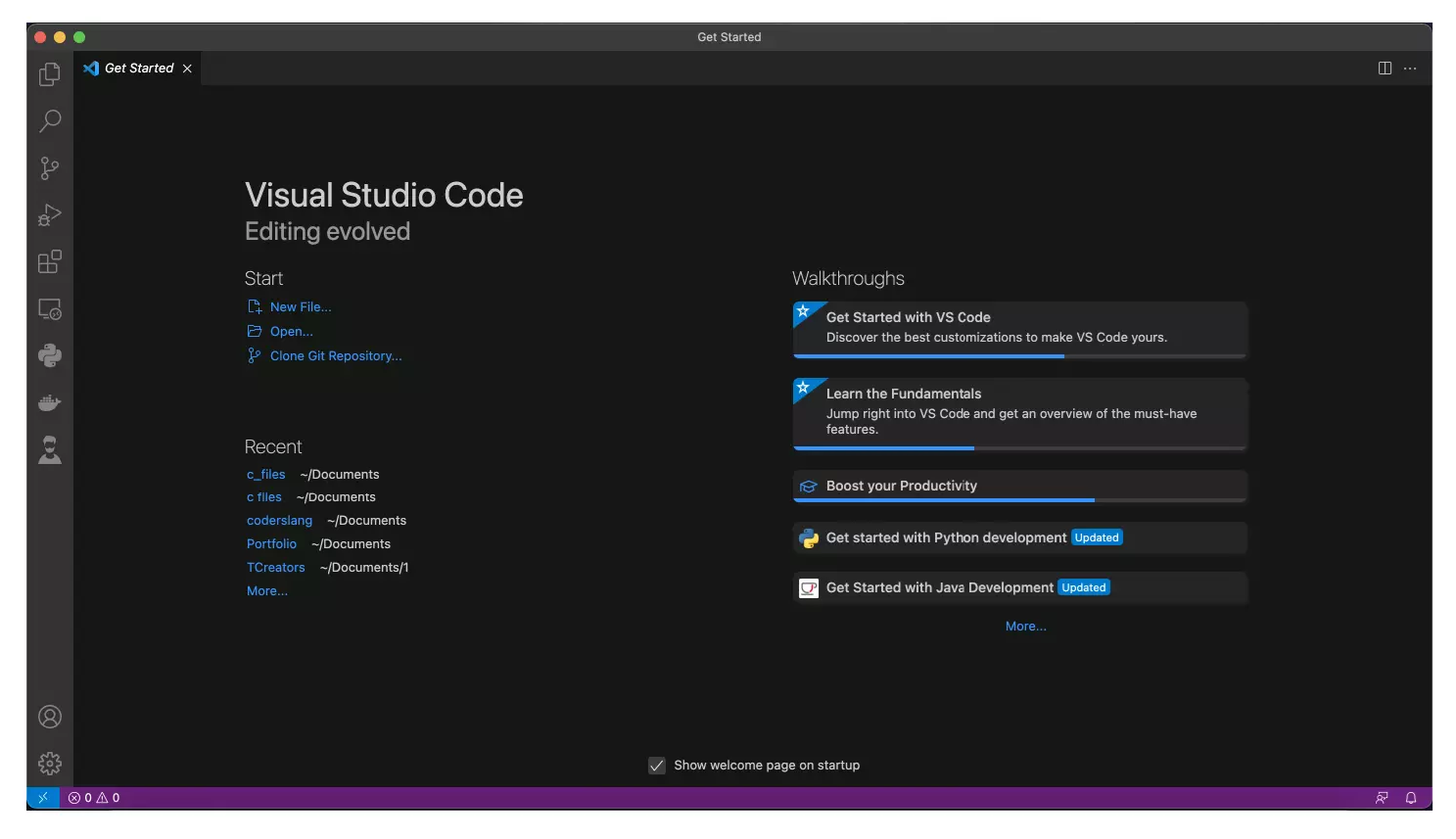Click the feedback icon in status bar
This screenshot has height=839, width=1456.
[x=1382, y=798]
